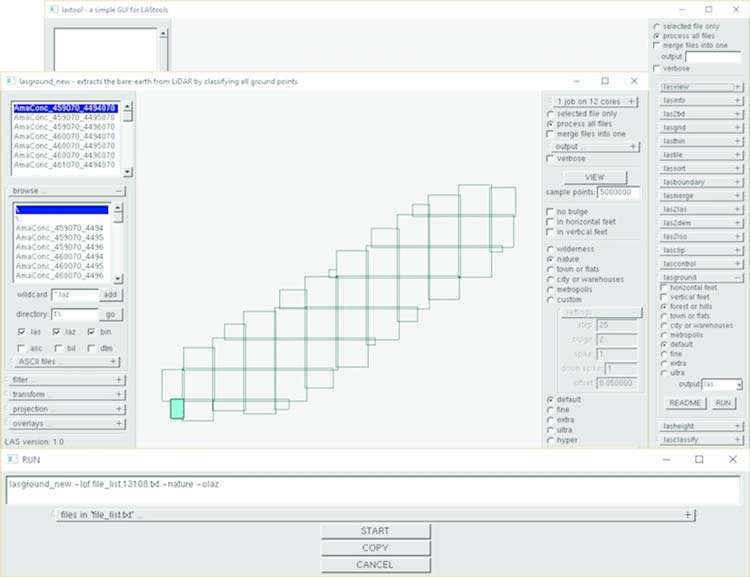Expand the overlays section
The image size is (750, 577).
click(119, 424)
